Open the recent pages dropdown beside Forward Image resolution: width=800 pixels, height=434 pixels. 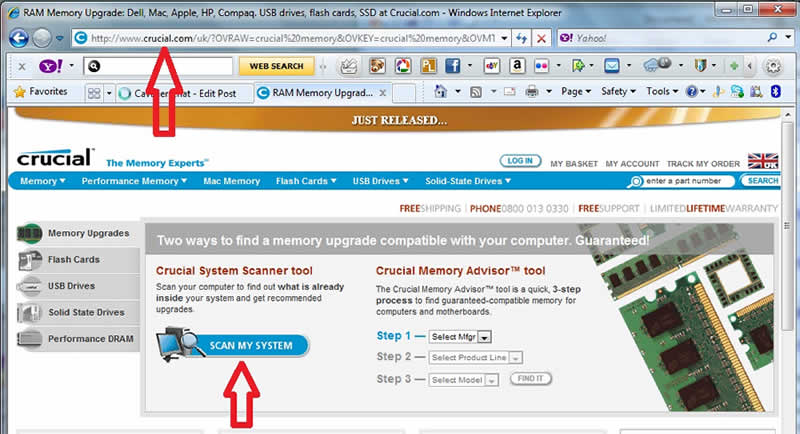click(60, 38)
